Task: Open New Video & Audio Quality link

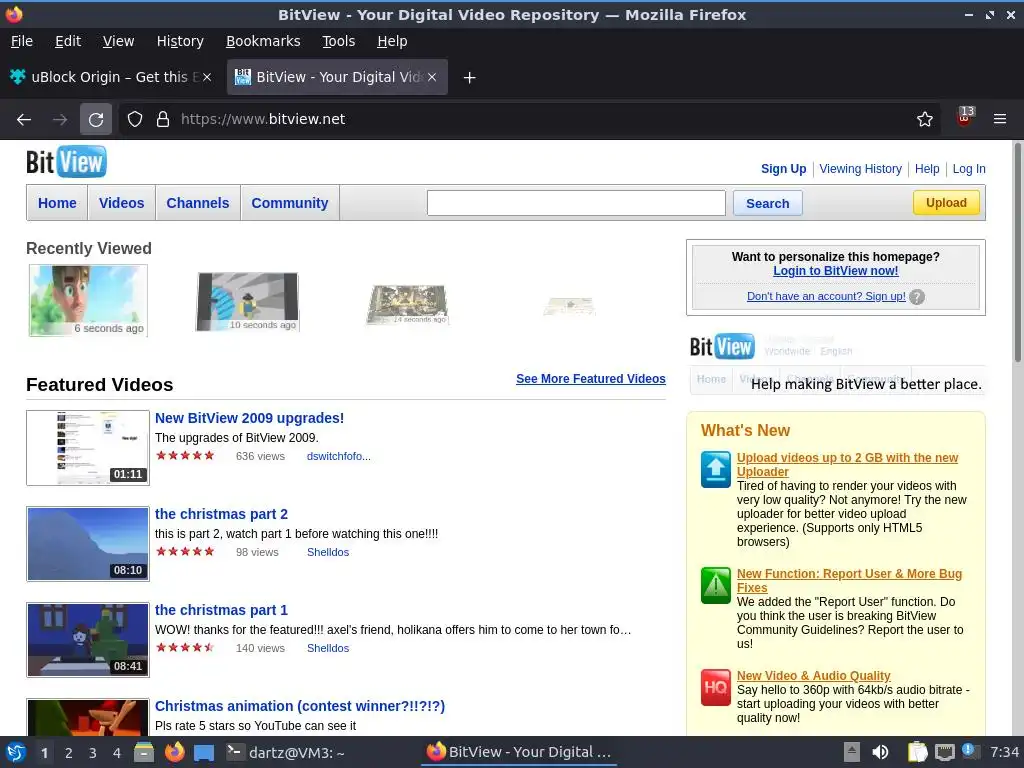Action: [813, 676]
